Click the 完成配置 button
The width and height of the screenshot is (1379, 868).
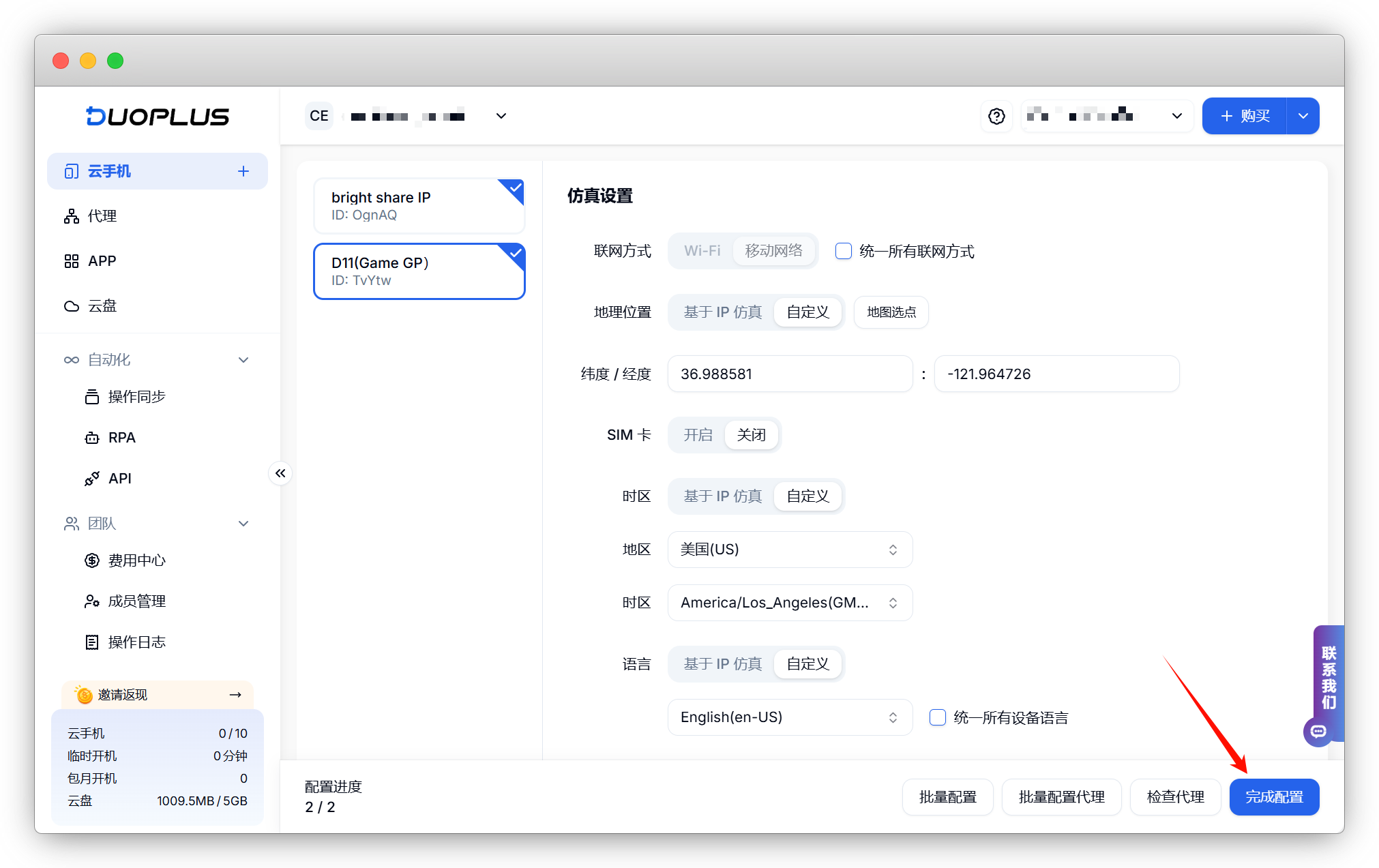pyautogui.click(x=1273, y=797)
